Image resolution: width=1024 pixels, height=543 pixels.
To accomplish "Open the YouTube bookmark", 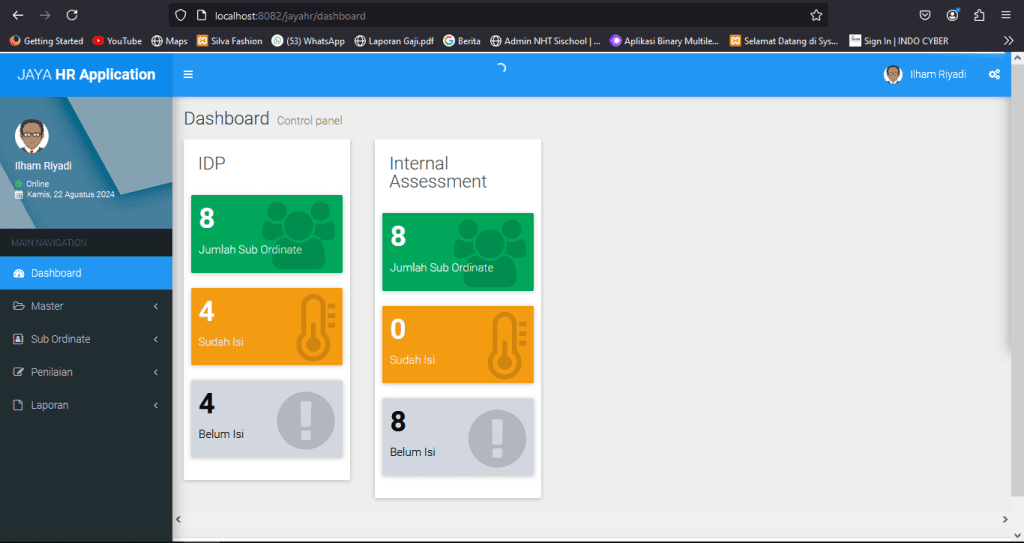I will (x=117, y=41).
